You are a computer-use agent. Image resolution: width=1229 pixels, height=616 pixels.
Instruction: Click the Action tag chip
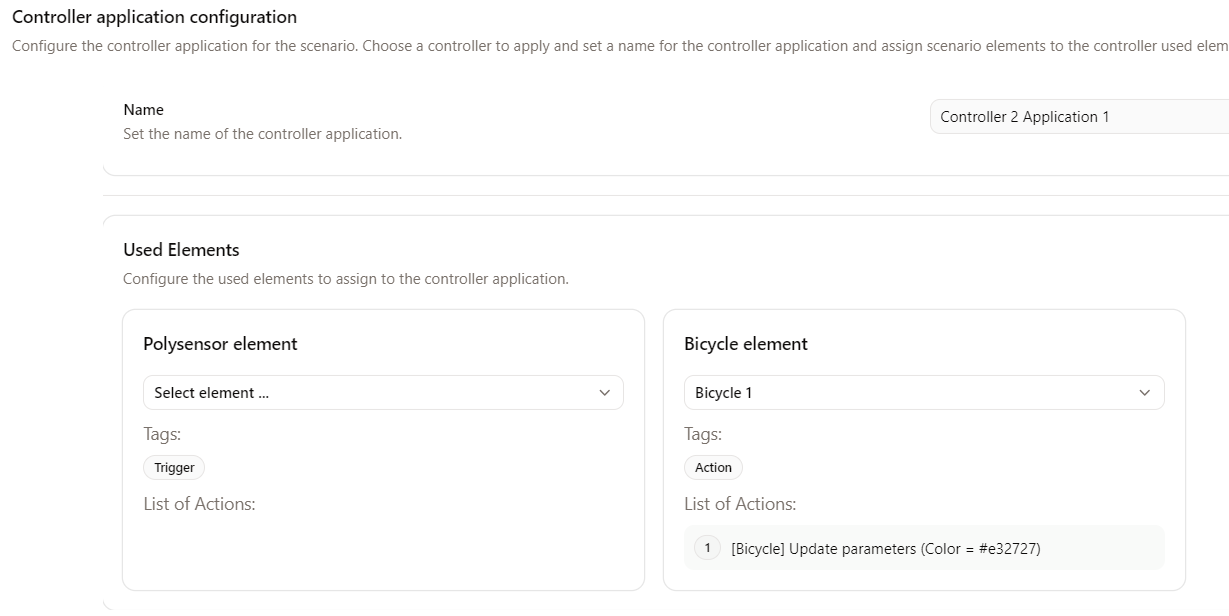coord(712,467)
